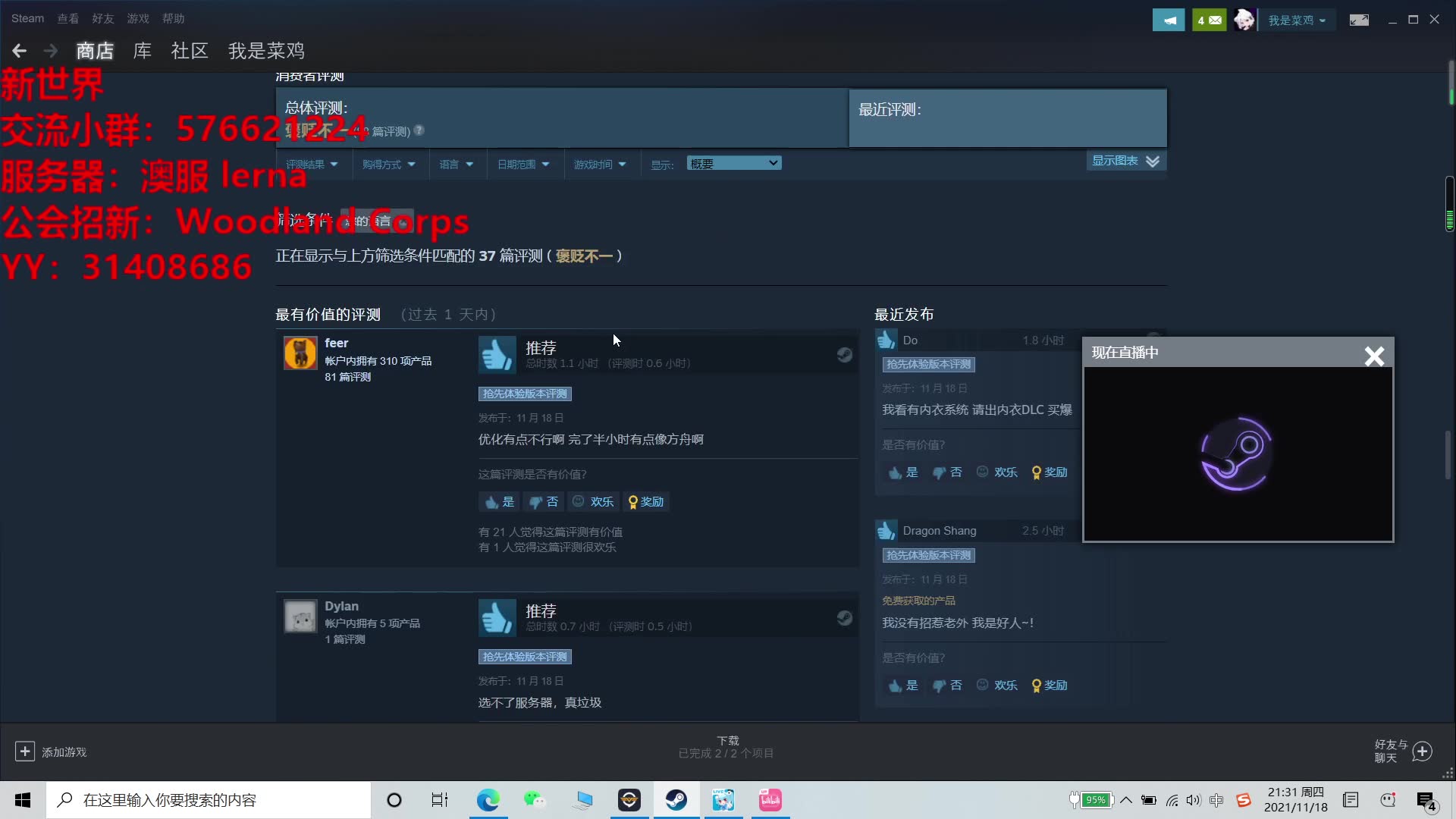Click feer's user avatar
Viewport: 1456px width, 819px height.
pos(300,353)
